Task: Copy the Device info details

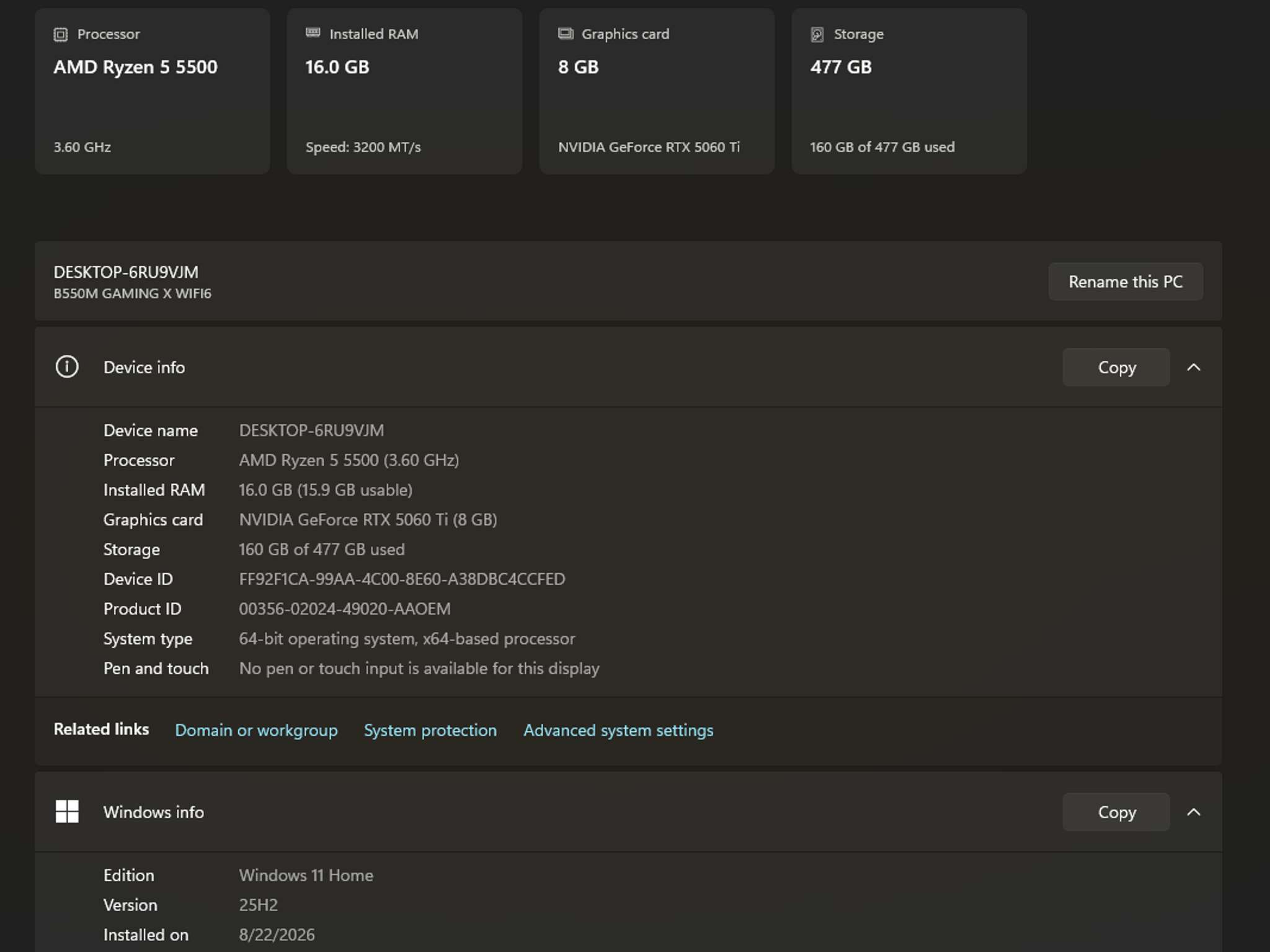Action: click(x=1116, y=367)
